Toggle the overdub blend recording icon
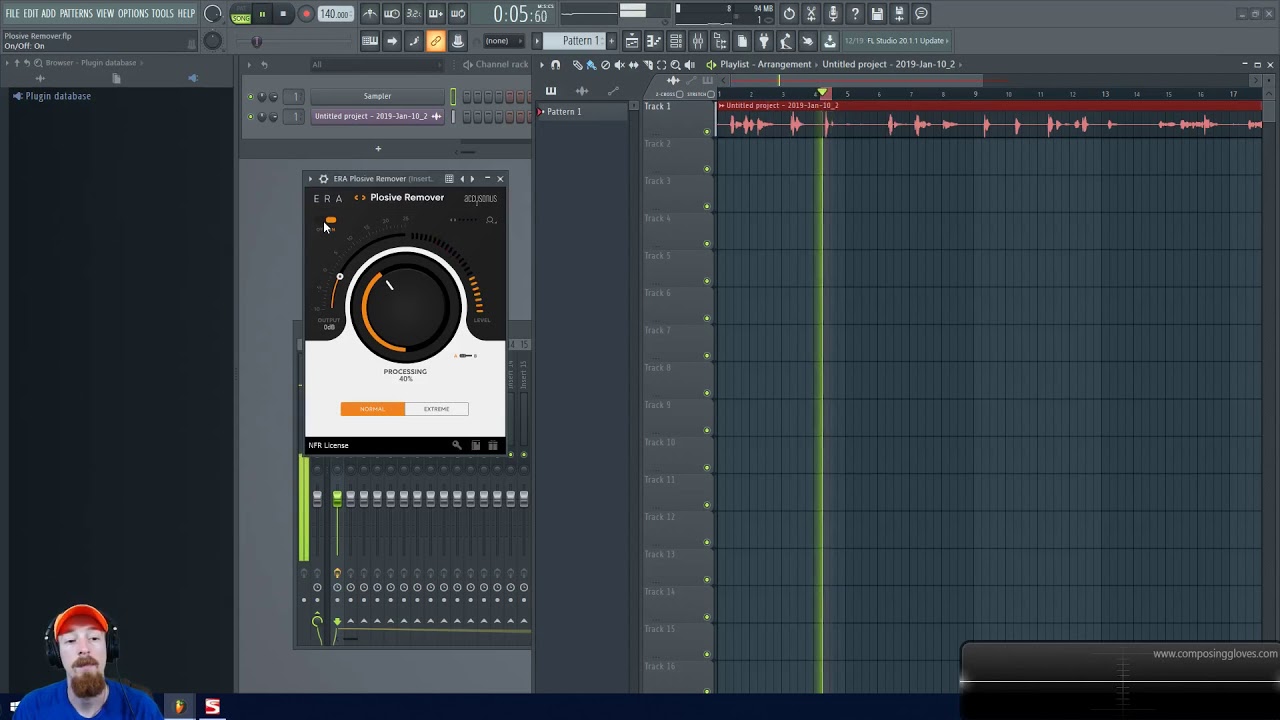The image size is (1280, 720). click(x=436, y=14)
